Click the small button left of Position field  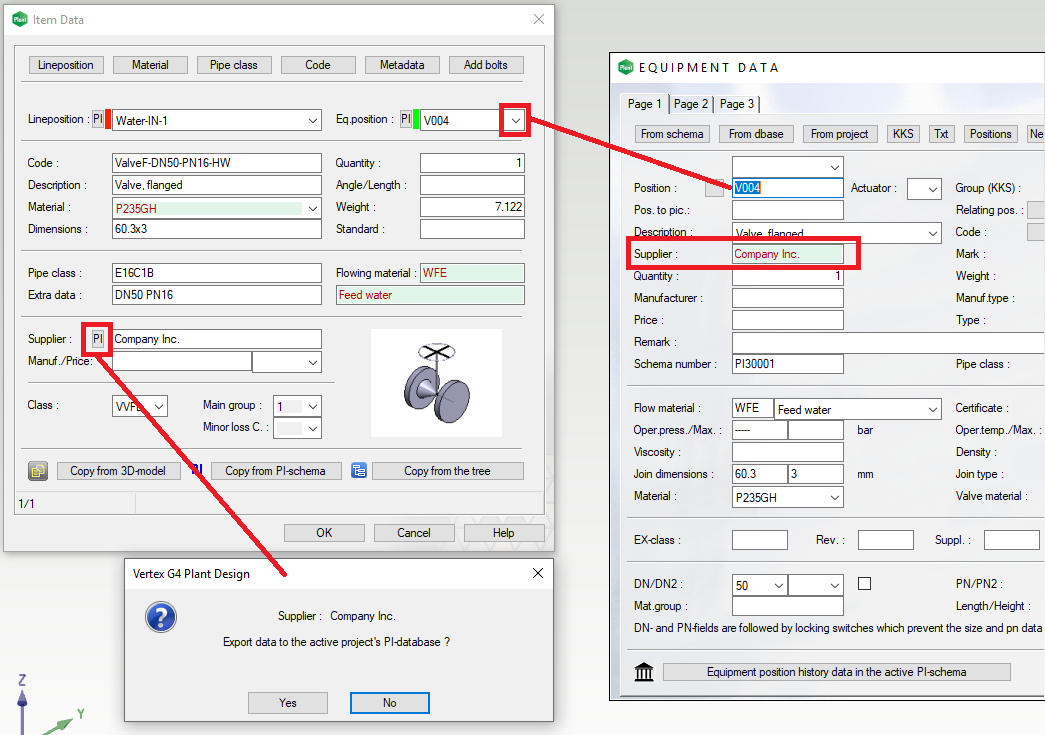point(714,188)
